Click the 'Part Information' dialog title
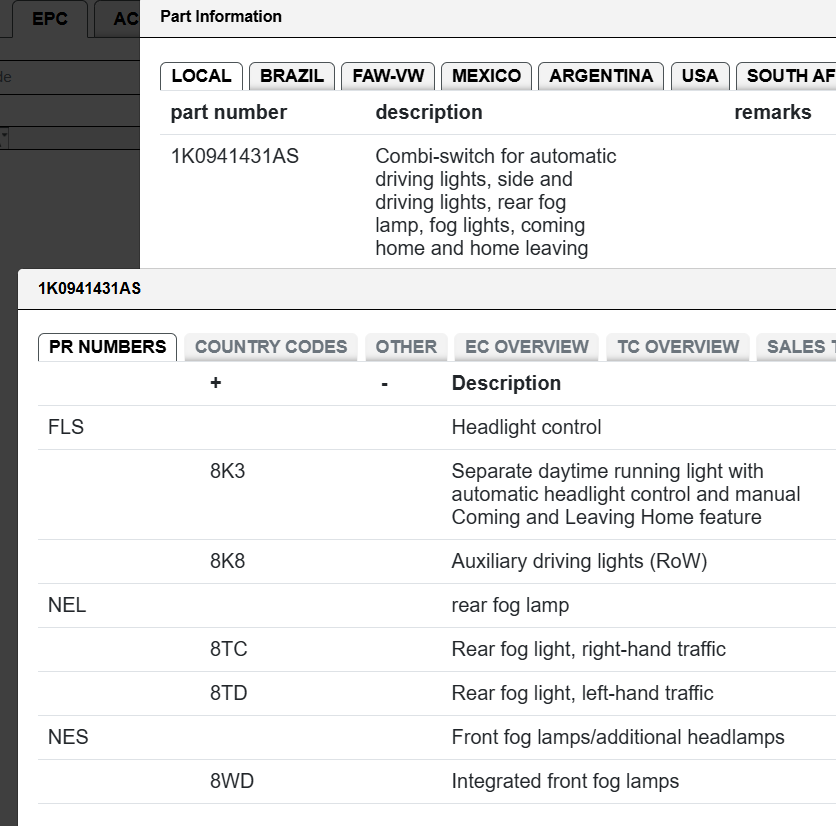Viewport: 836px width, 826px height. click(x=221, y=17)
